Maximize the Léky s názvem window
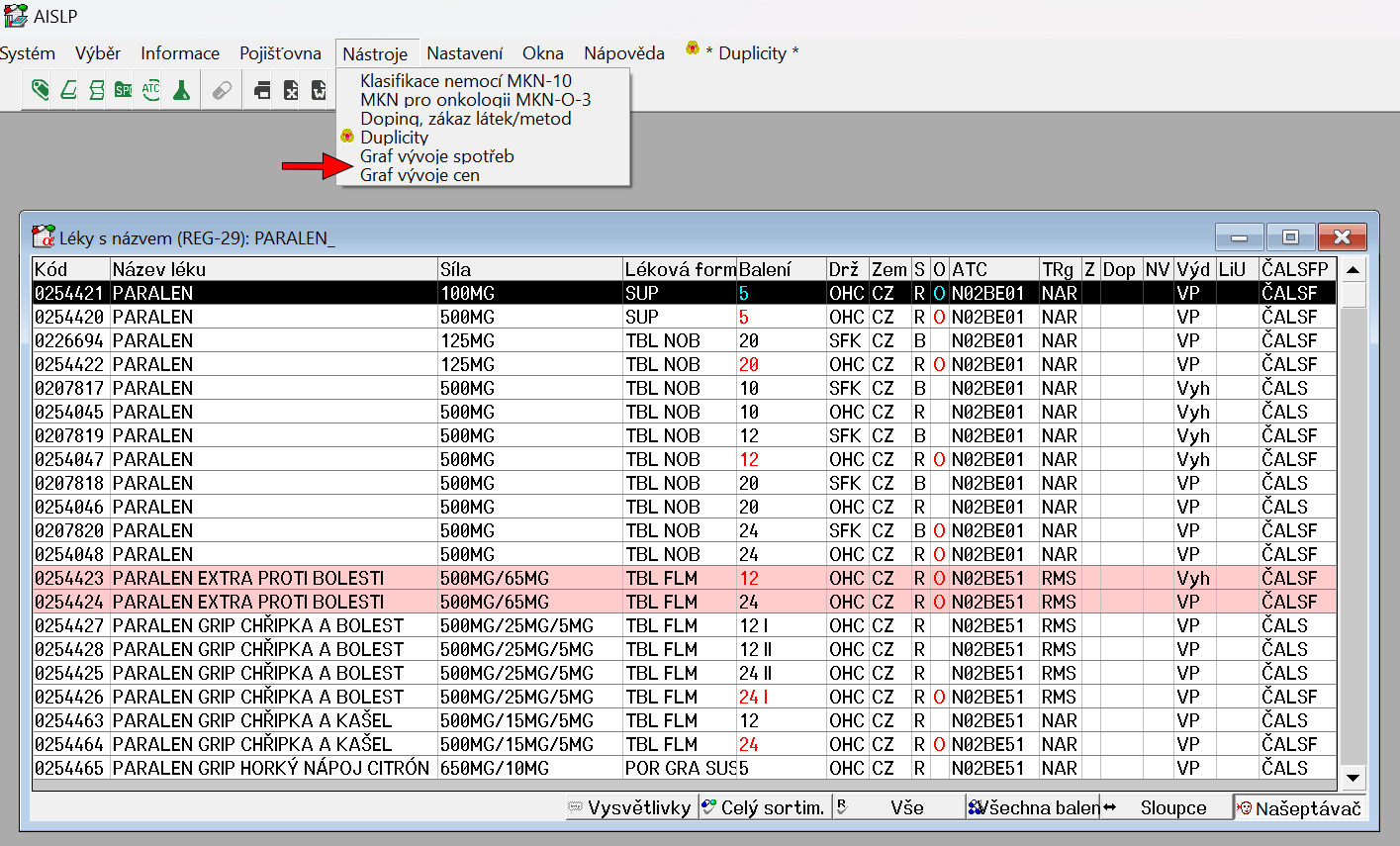The width and height of the screenshot is (1400, 846). [1290, 236]
